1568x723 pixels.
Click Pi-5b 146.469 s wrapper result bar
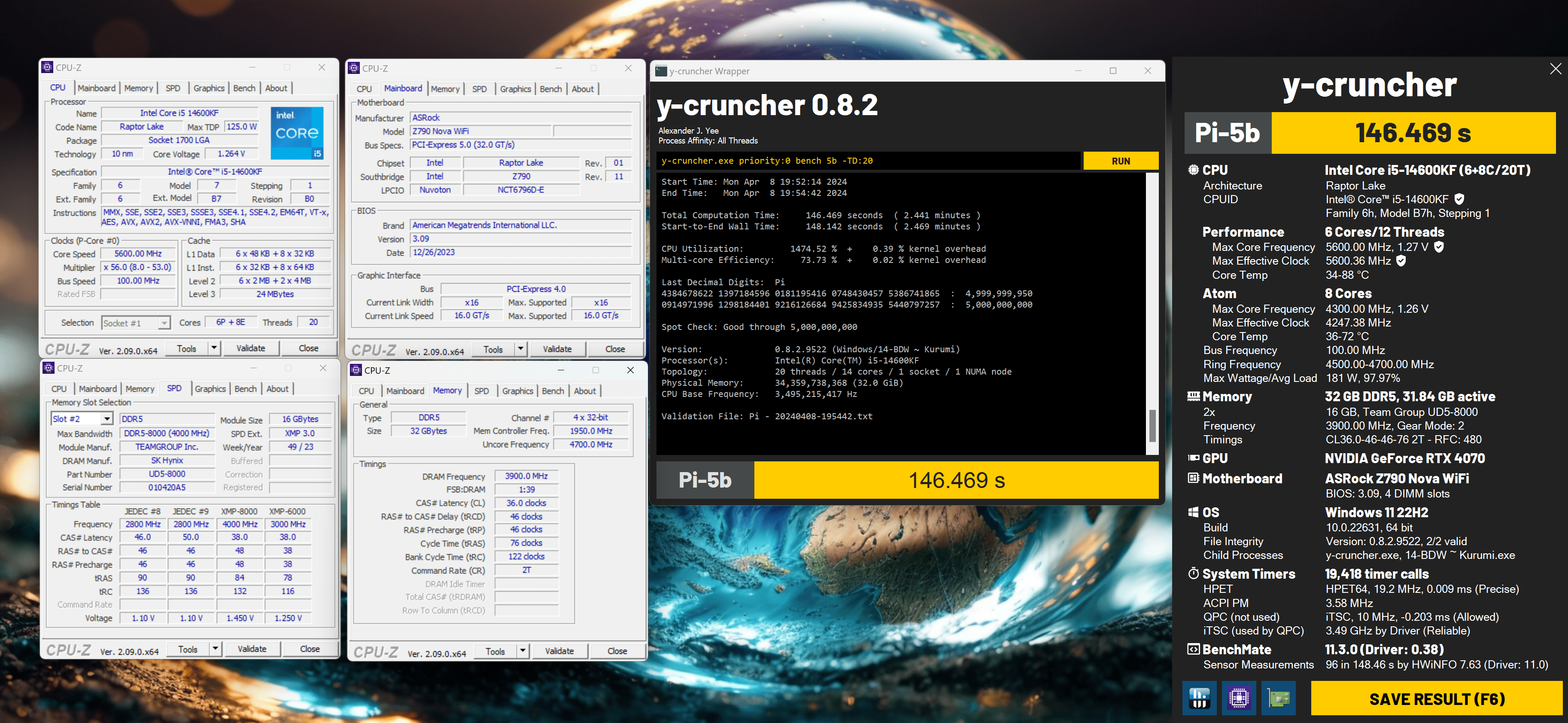tap(907, 480)
